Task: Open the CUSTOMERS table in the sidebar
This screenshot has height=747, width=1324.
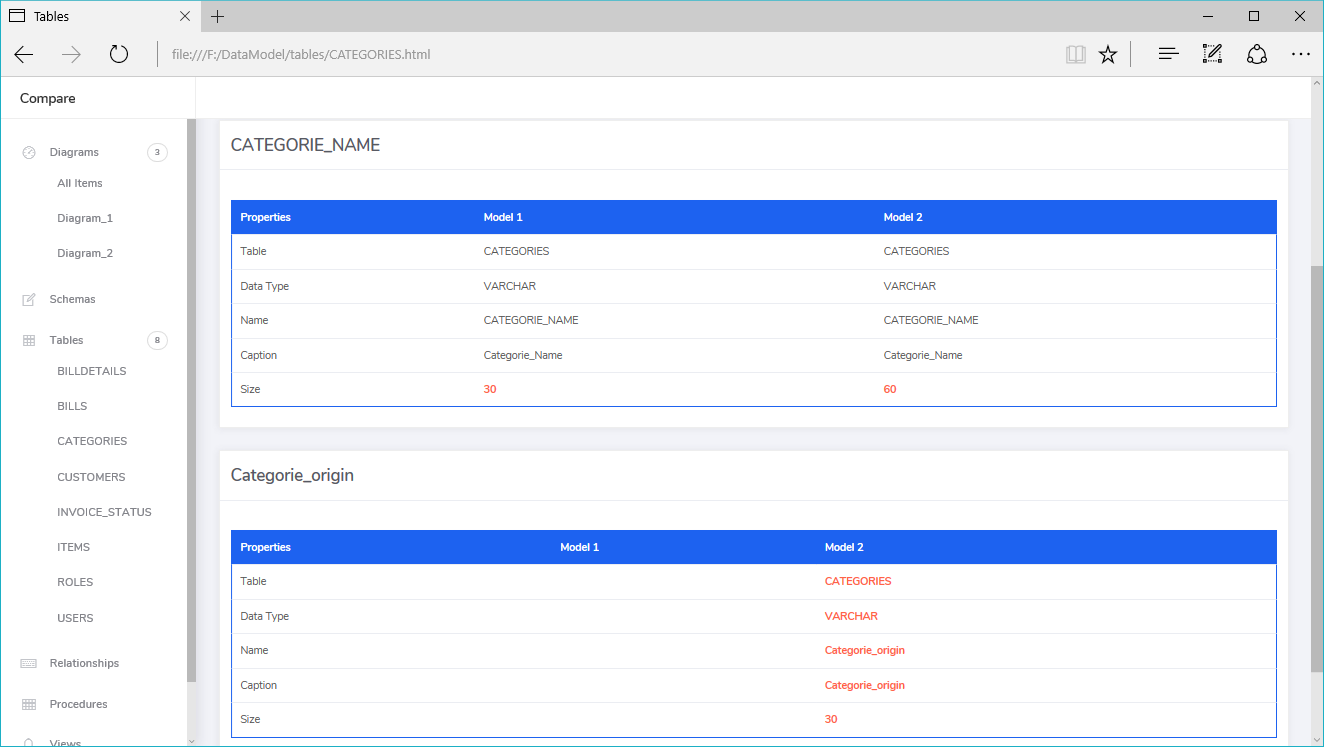Action: [x=91, y=476]
